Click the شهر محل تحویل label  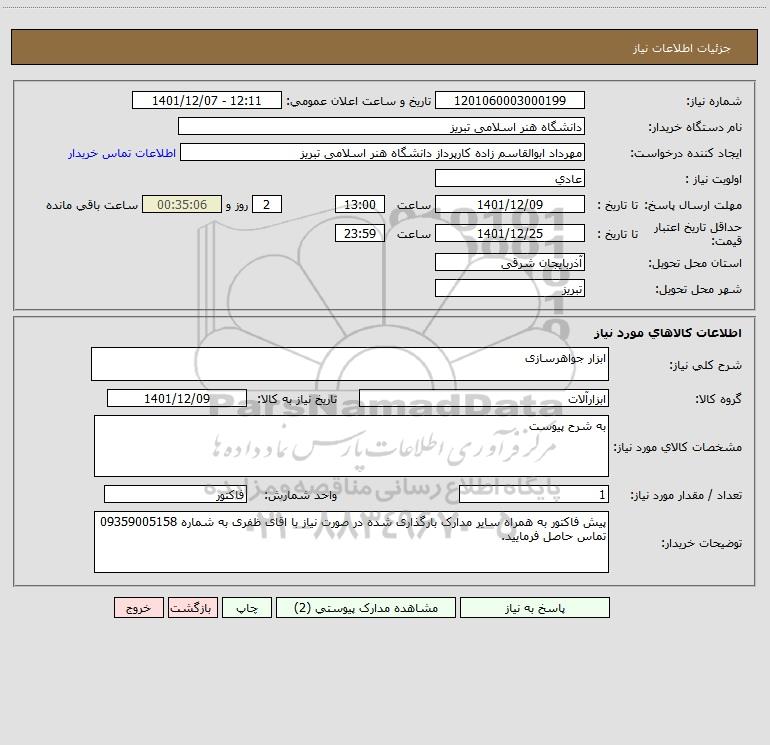pos(698,290)
